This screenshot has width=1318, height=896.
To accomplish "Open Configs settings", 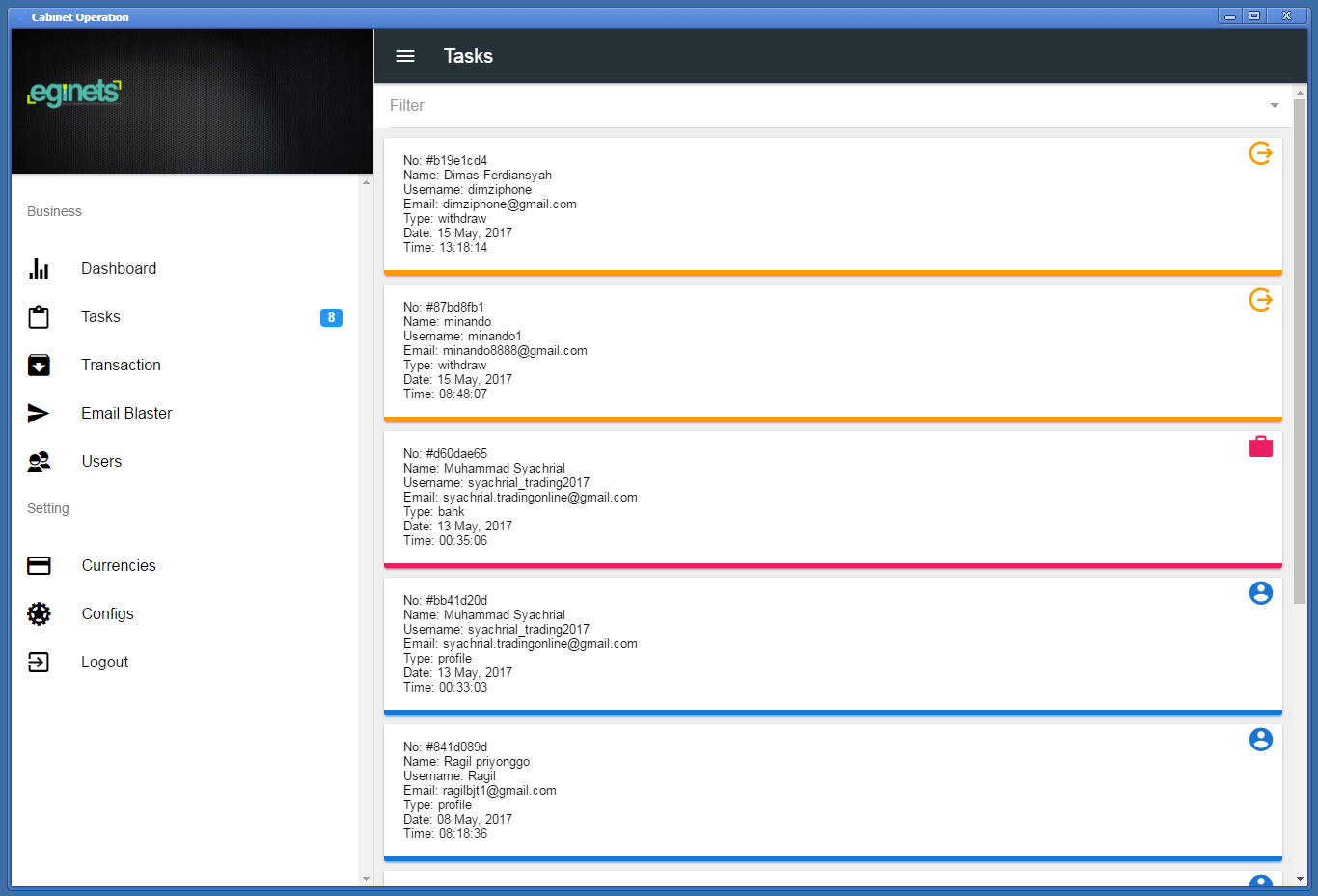I will point(184,613).
